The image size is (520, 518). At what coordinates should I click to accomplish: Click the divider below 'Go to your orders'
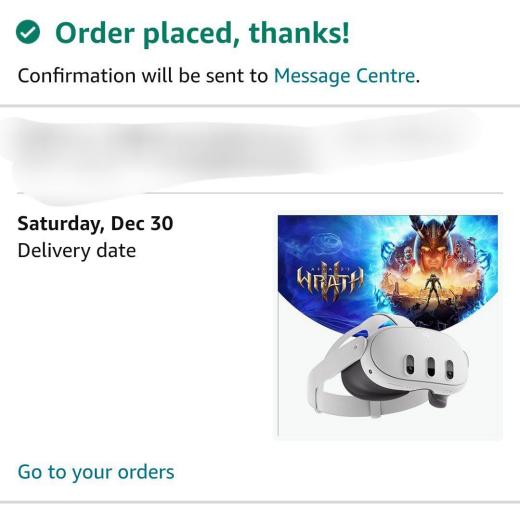pos(260,502)
